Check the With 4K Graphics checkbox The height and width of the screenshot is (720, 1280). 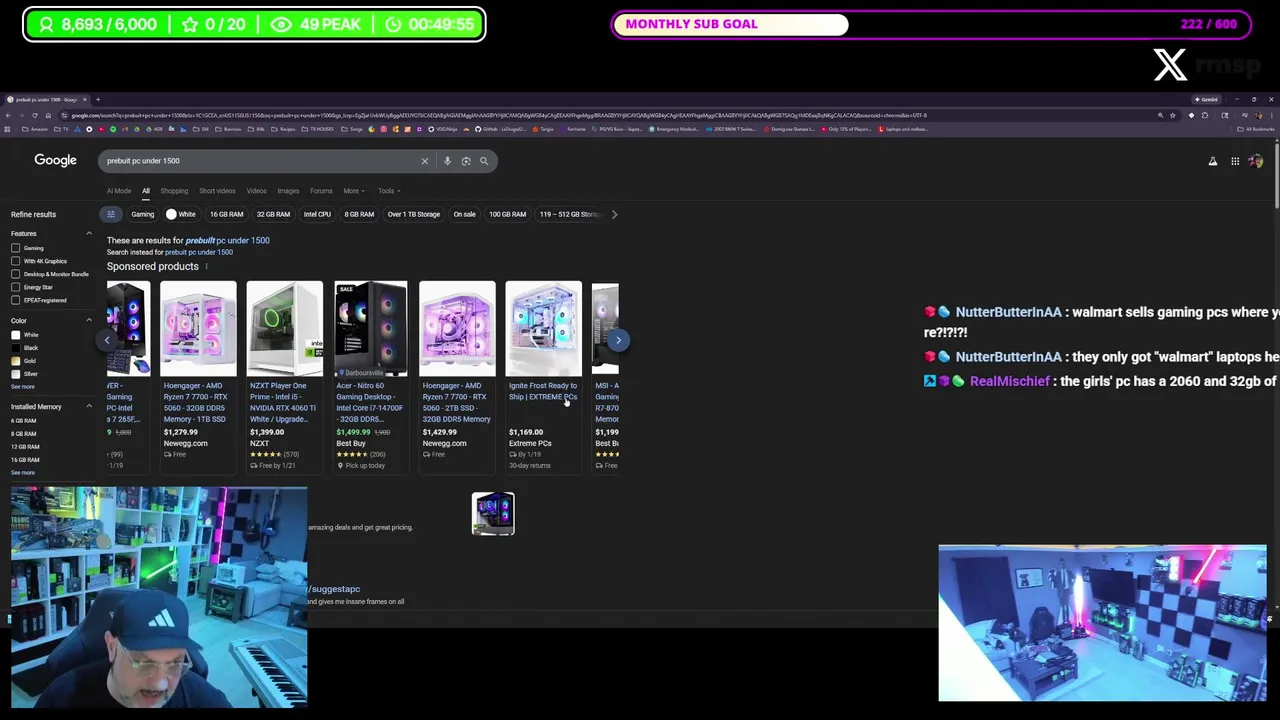click(x=15, y=261)
